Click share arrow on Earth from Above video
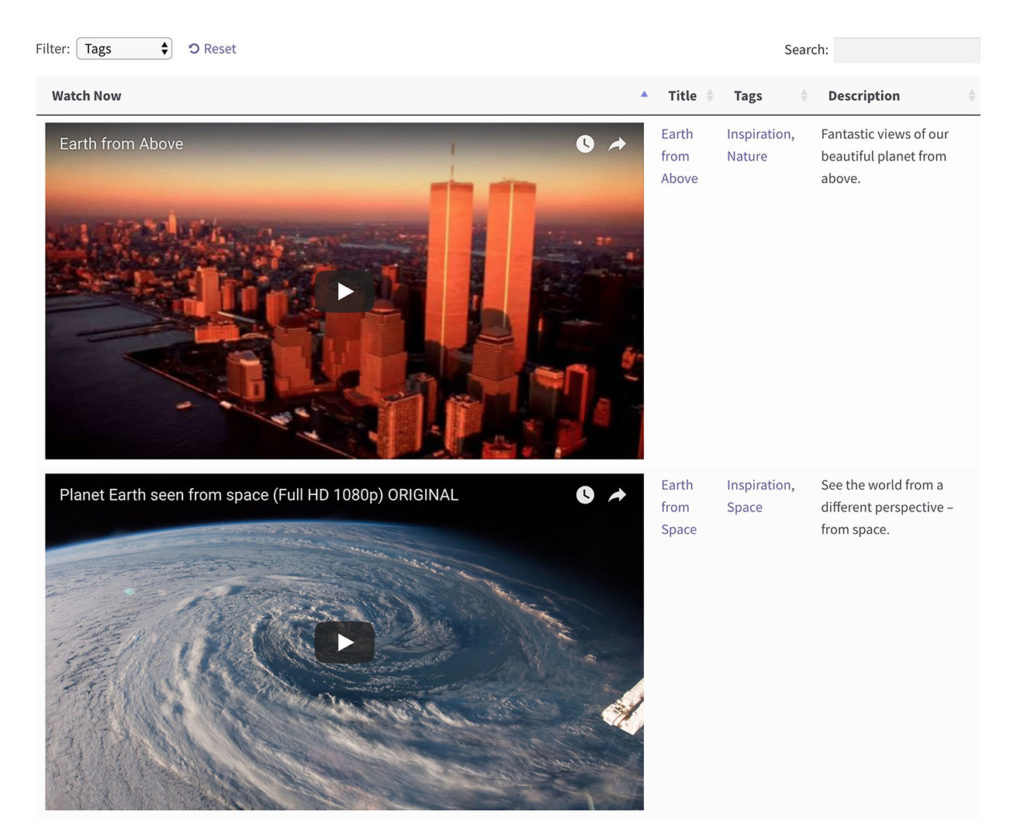Image resolution: width=1024 pixels, height=821 pixels. 617,144
